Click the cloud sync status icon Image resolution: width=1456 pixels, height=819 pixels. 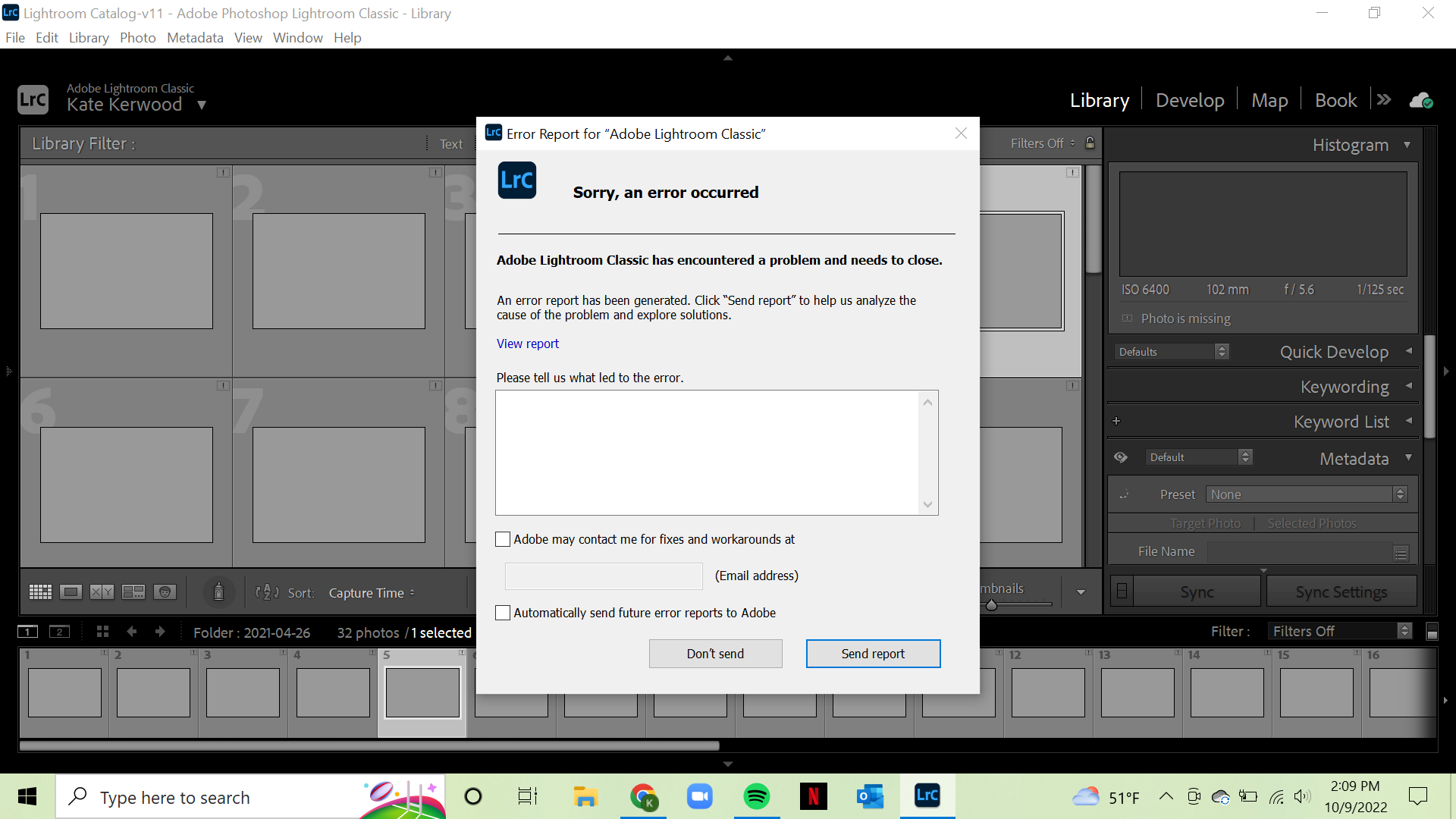(1420, 100)
